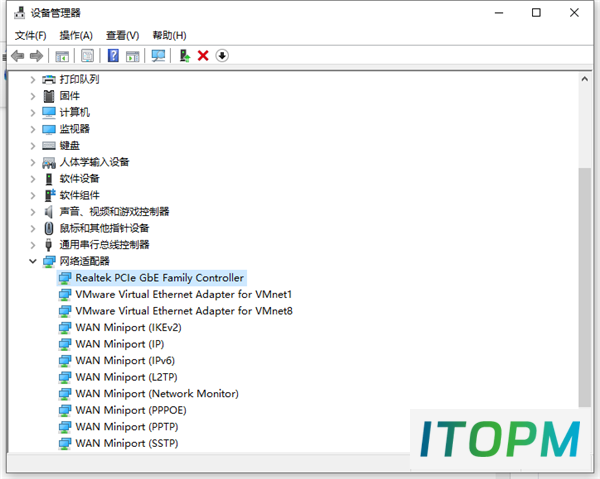Image resolution: width=600 pixels, height=479 pixels.
Task: Expand the 鼠标和其他指针设备 node
Action: 33,228
